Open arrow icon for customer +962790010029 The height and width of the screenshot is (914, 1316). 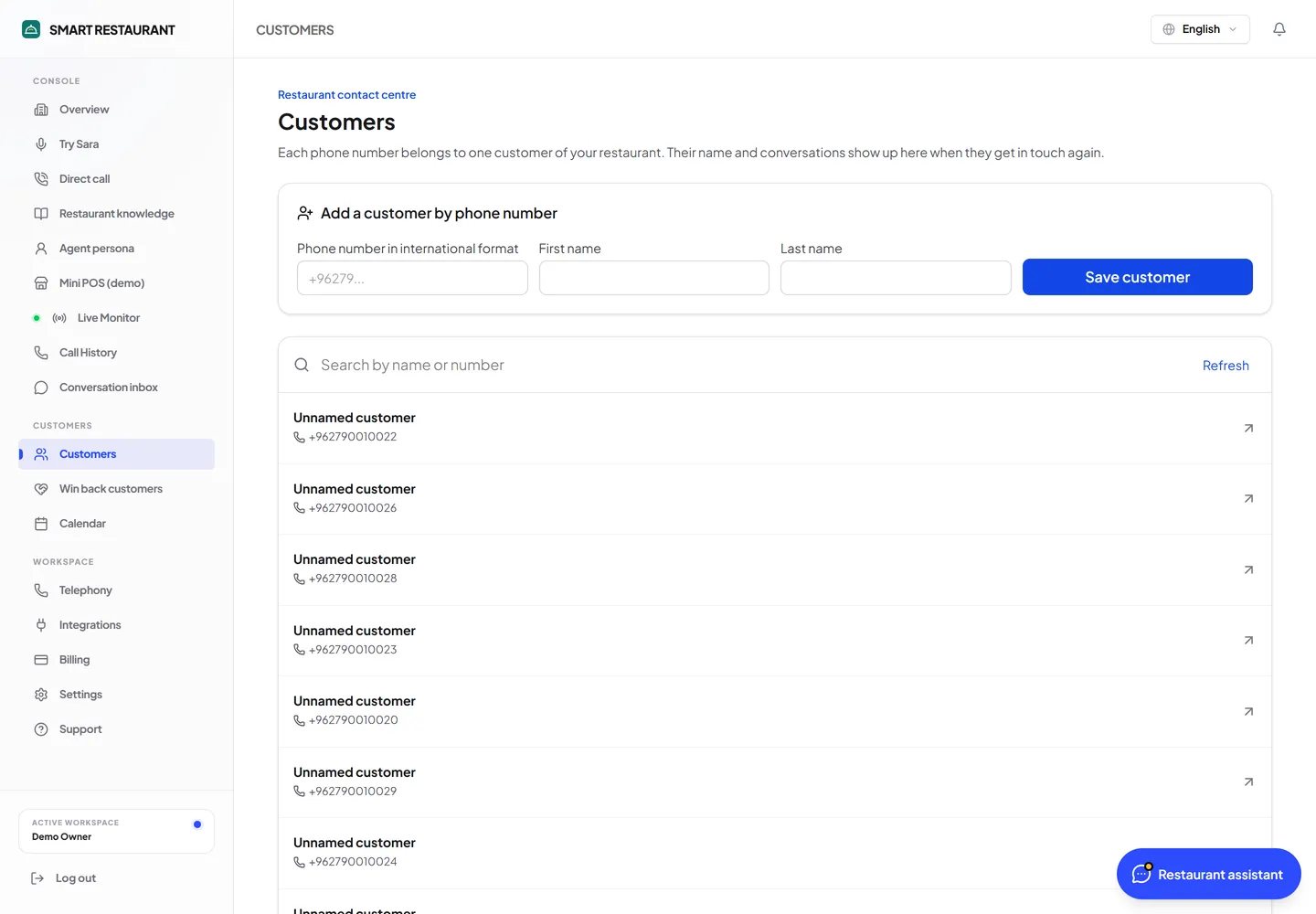point(1248,782)
